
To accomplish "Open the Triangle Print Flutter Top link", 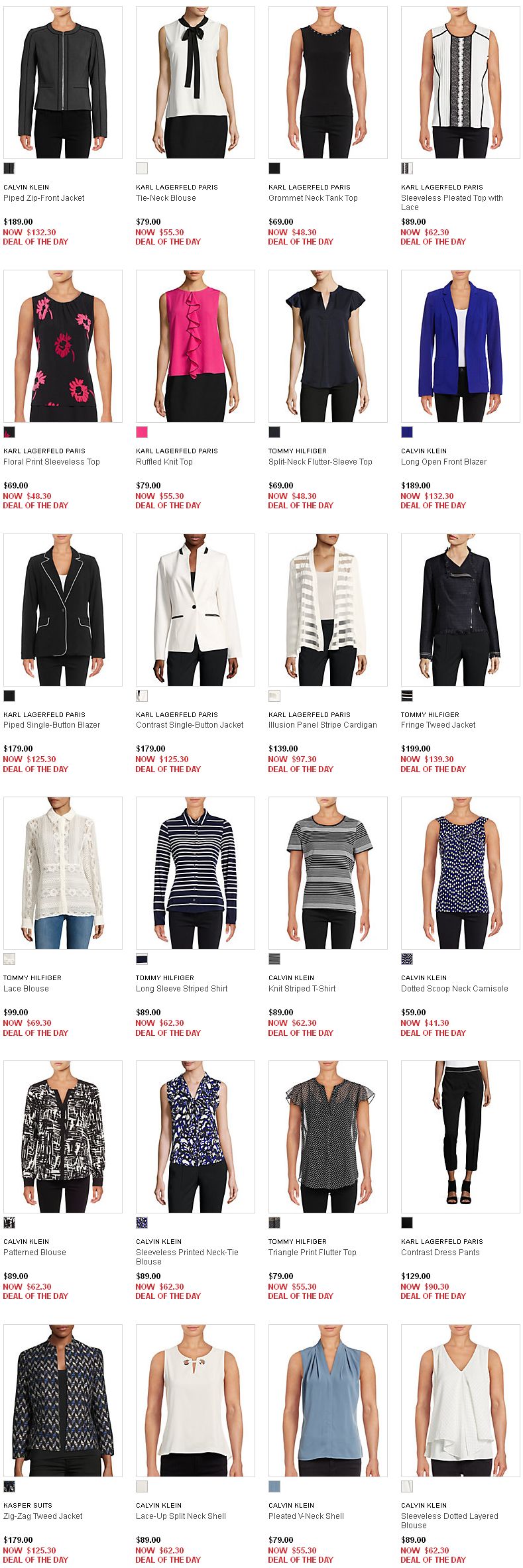I will pyautogui.click(x=312, y=1253).
